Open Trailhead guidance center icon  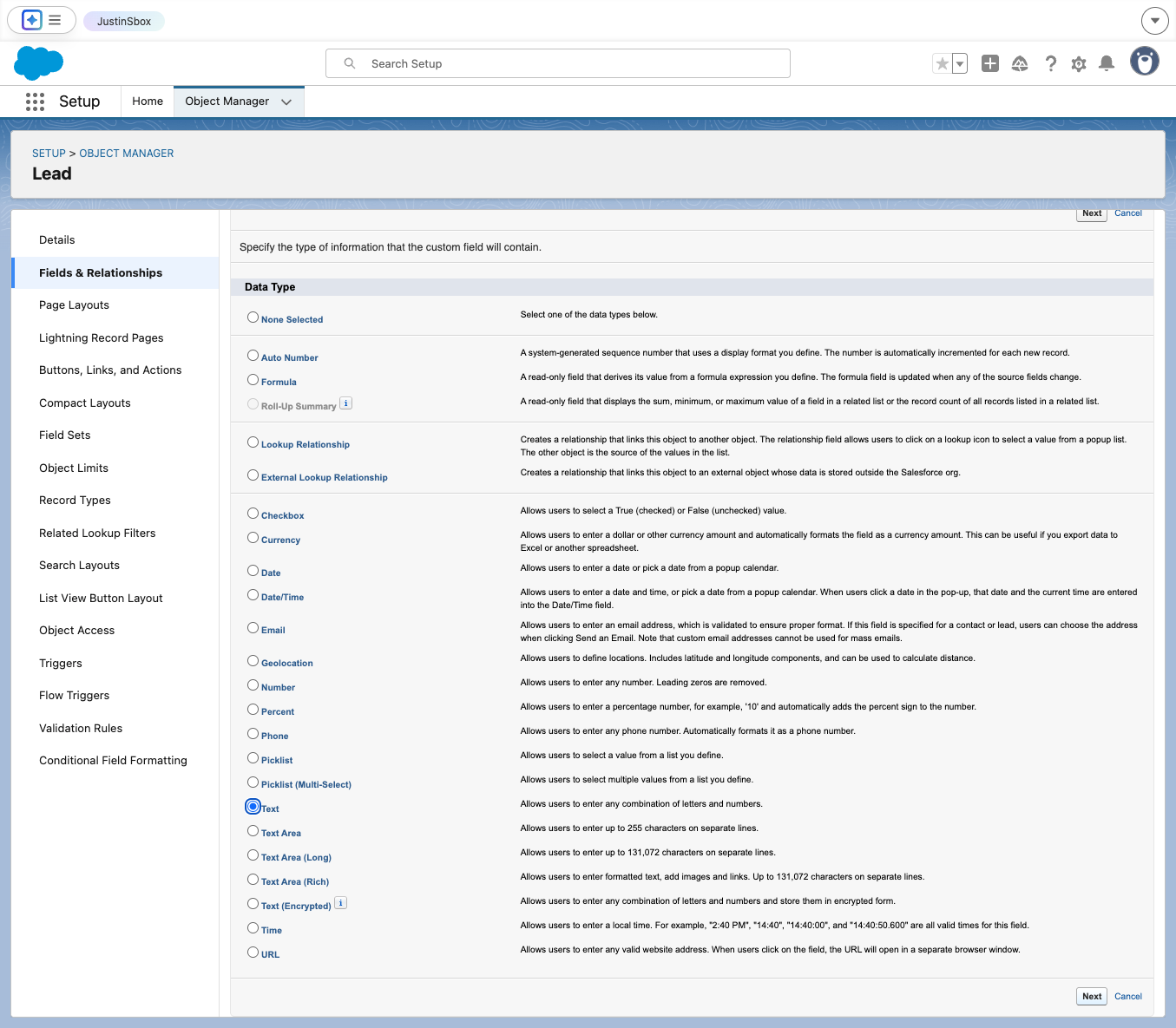pos(1020,63)
